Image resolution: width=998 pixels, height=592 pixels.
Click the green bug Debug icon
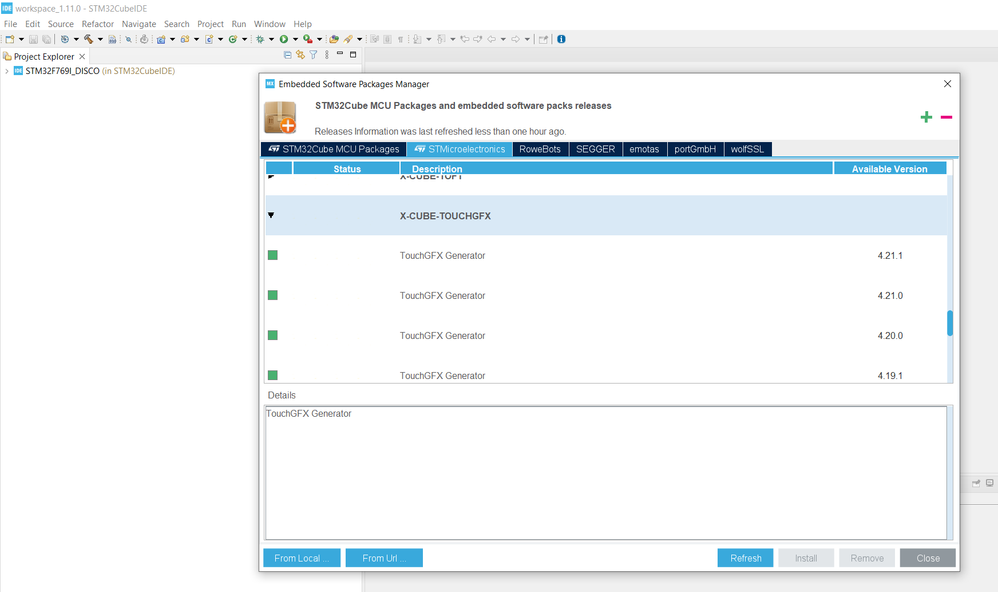point(260,39)
